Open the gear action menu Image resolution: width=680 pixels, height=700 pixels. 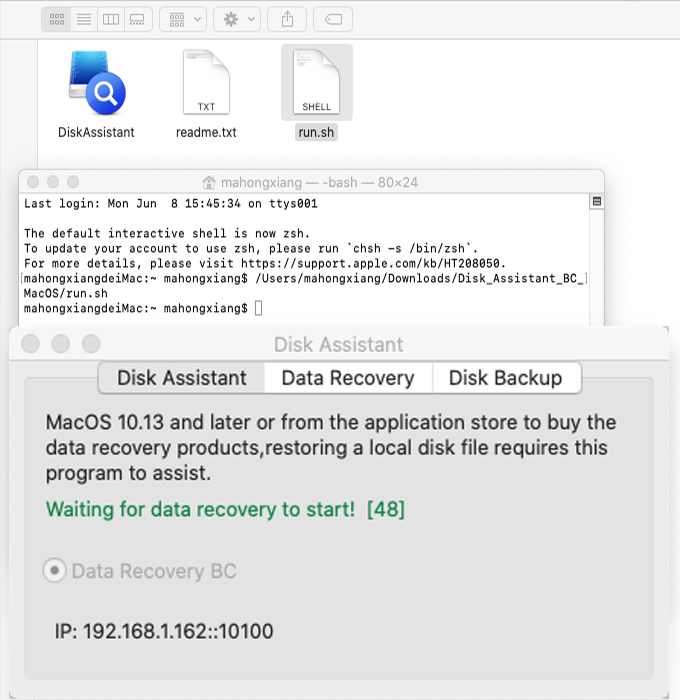click(x=237, y=19)
